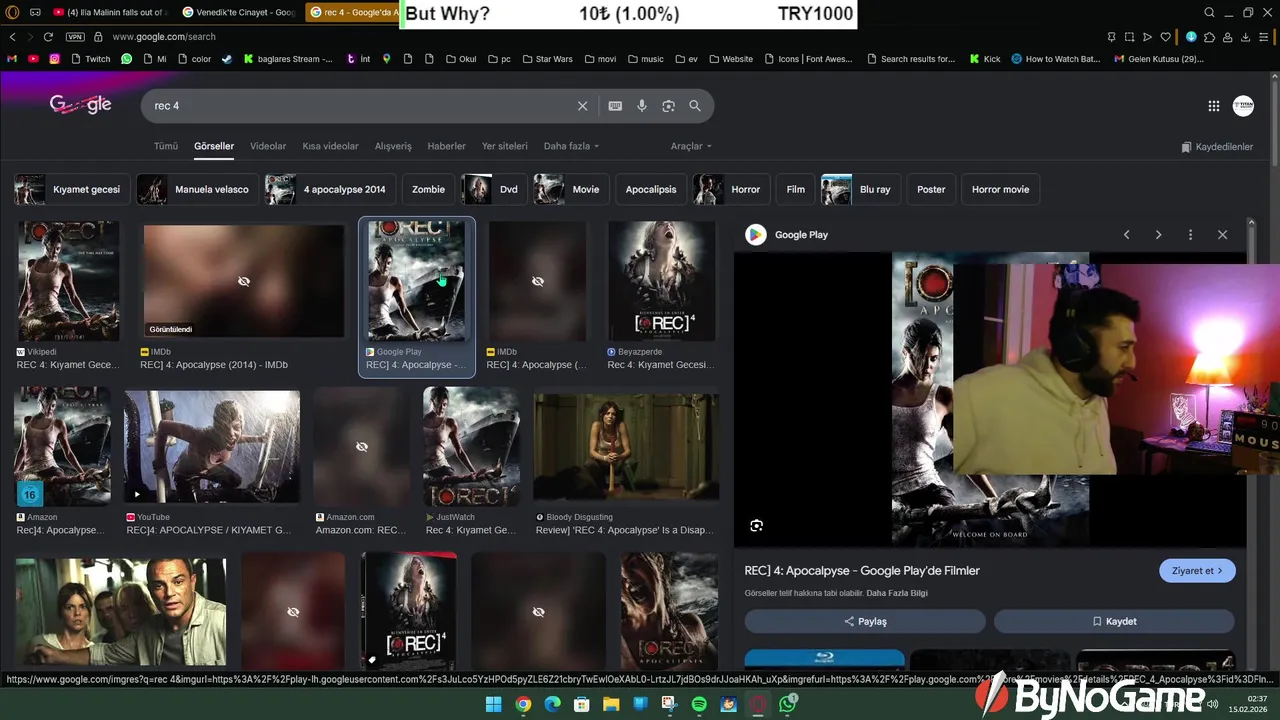Open the on-screen keyboard input tool
The height and width of the screenshot is (720, 1280).
pos(615,106)
